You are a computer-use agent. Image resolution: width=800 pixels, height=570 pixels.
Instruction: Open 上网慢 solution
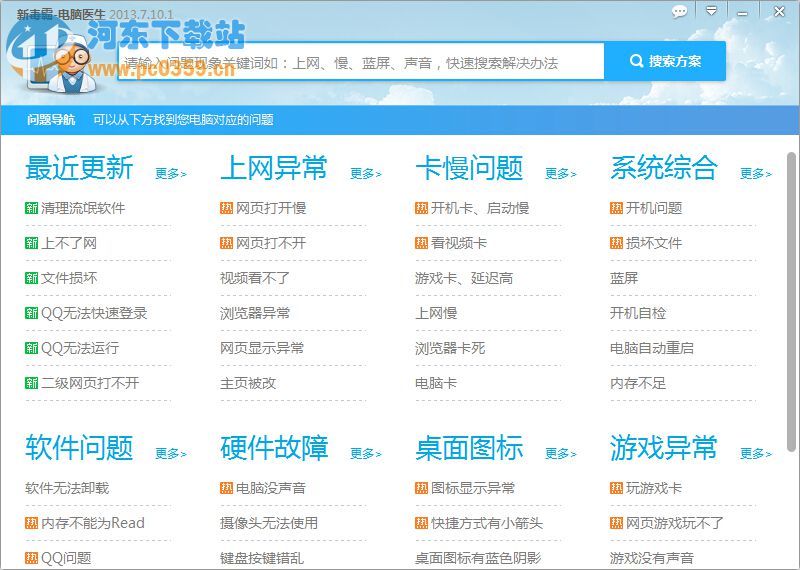click(436, 313)
